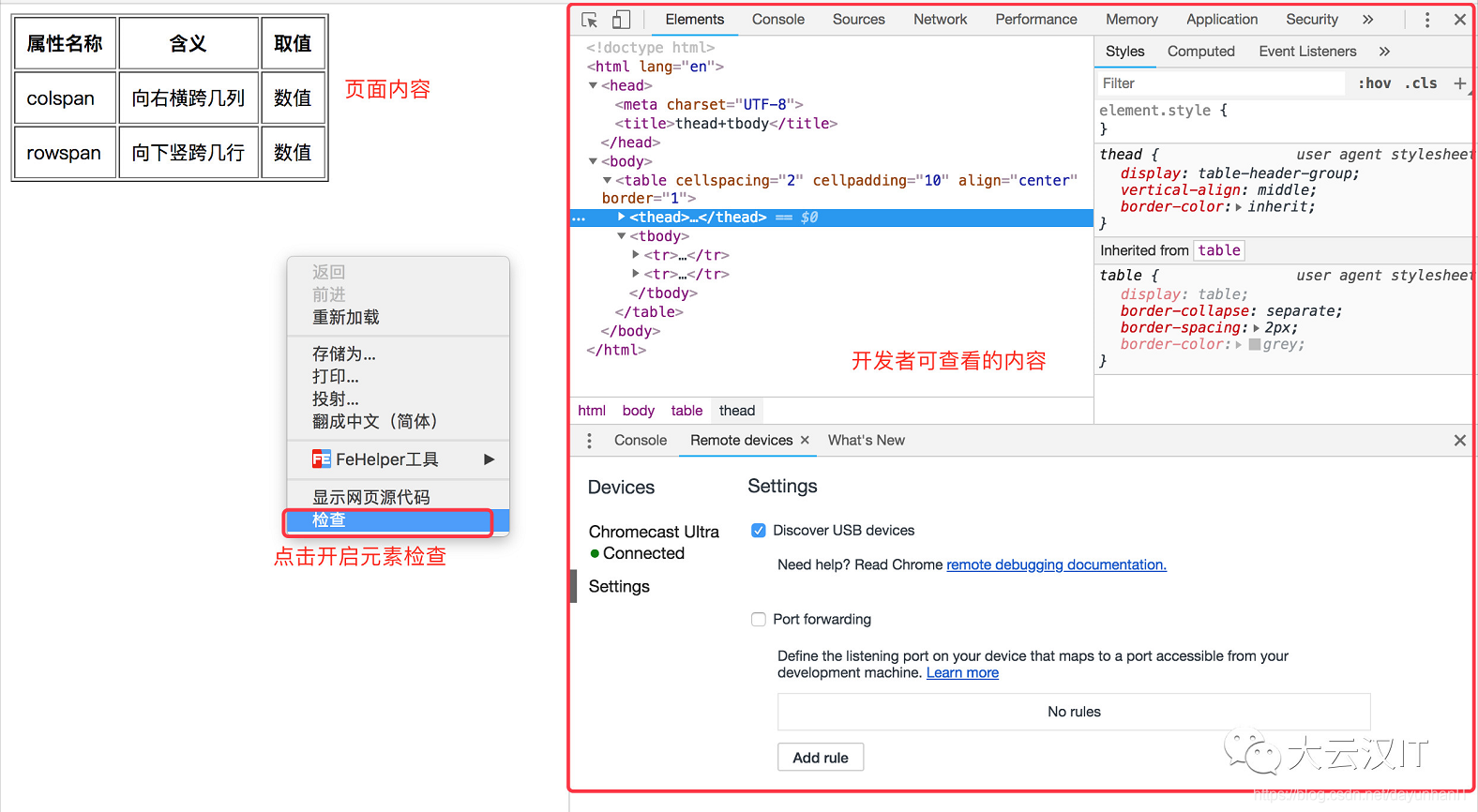Click the Add rule button

821,758
